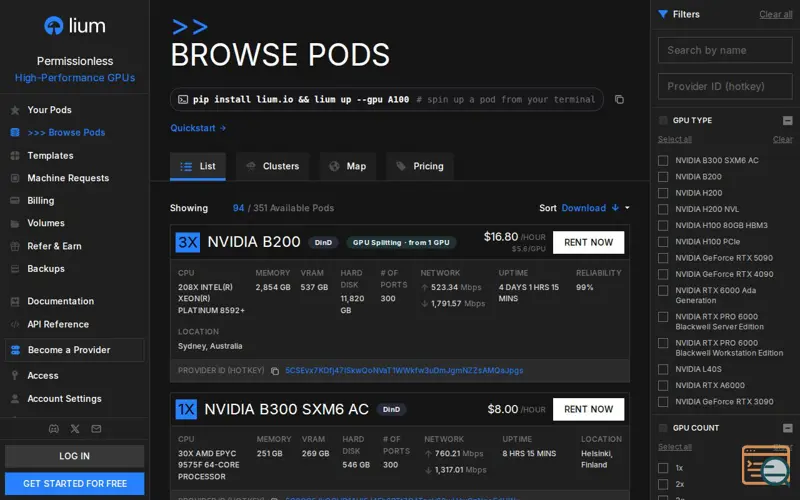Copy the B200 pod provider hotkey

click(x=274, y=371)
